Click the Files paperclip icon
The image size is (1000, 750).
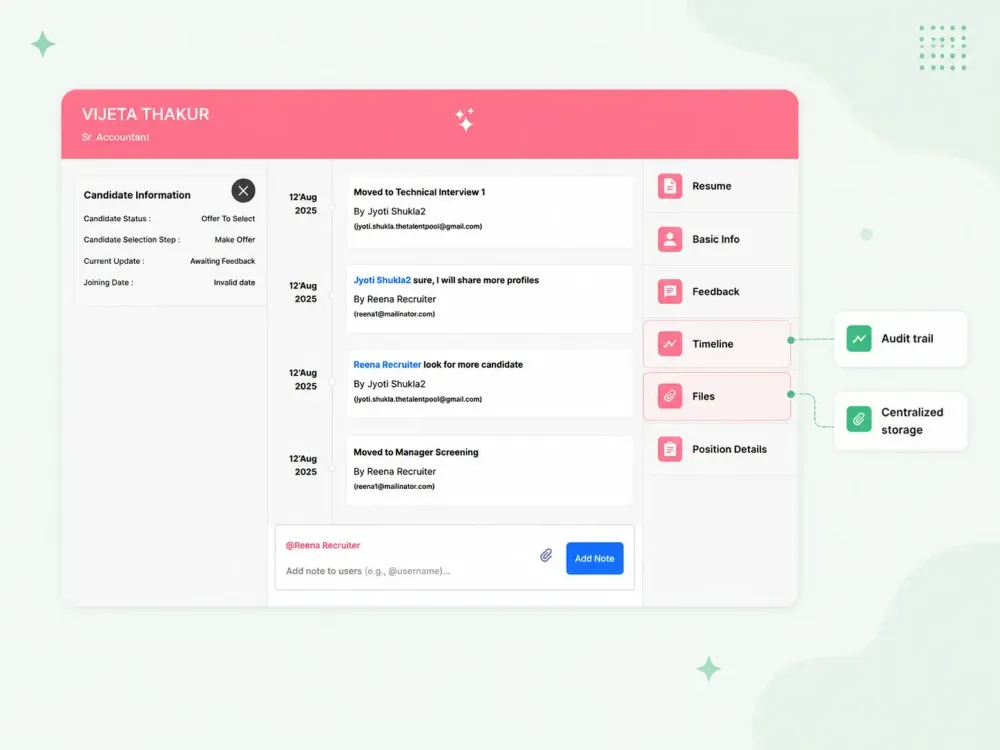pos(670,396)
